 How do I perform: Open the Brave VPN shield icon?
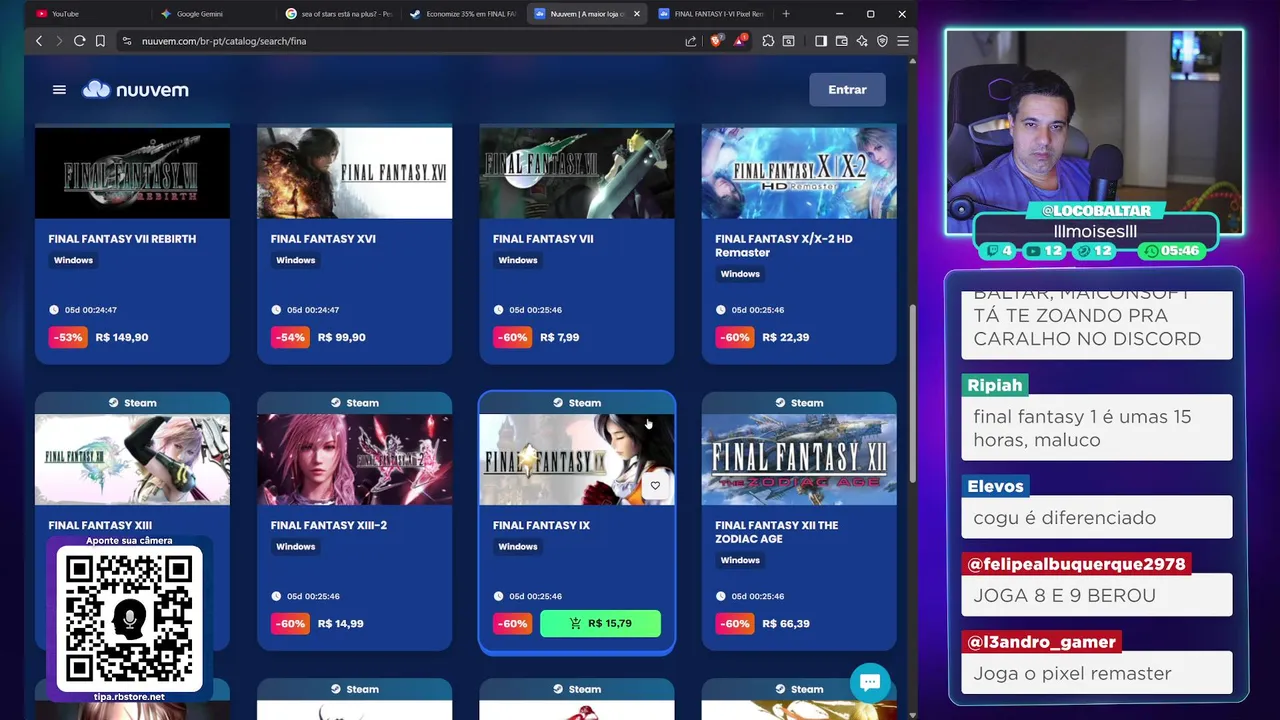coord(882,41)
